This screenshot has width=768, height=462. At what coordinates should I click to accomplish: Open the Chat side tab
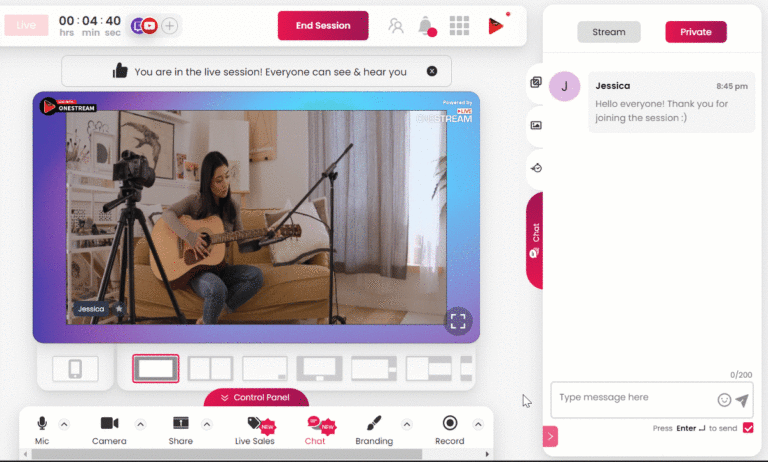tap(535, 240)
